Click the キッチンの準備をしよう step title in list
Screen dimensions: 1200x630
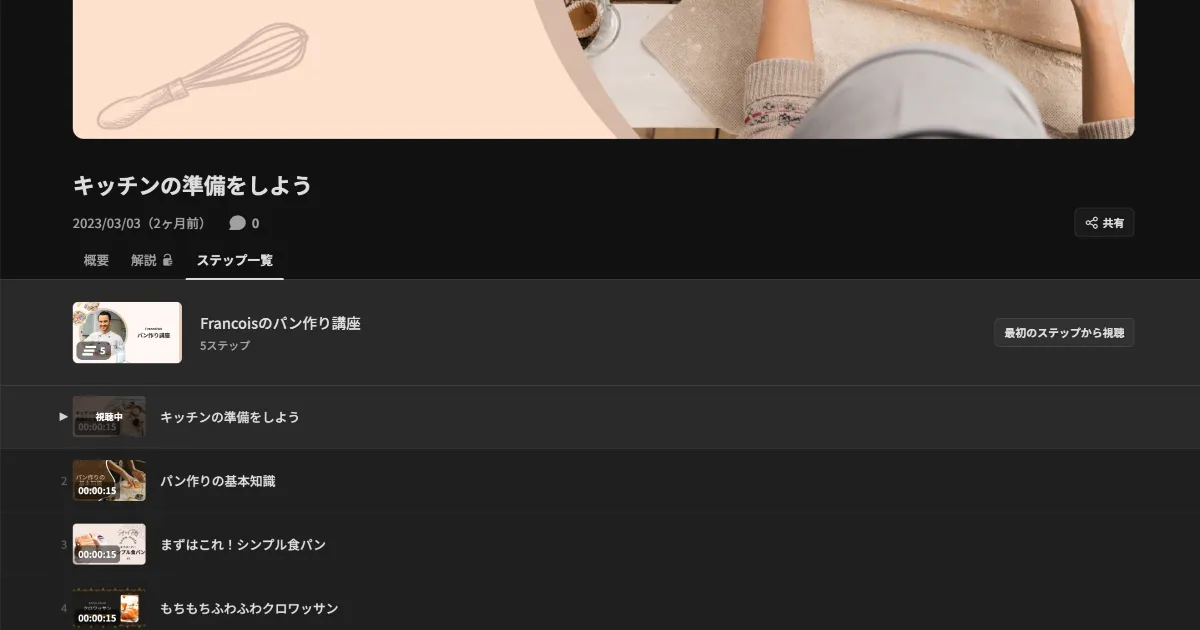click(x=230, y=417)
